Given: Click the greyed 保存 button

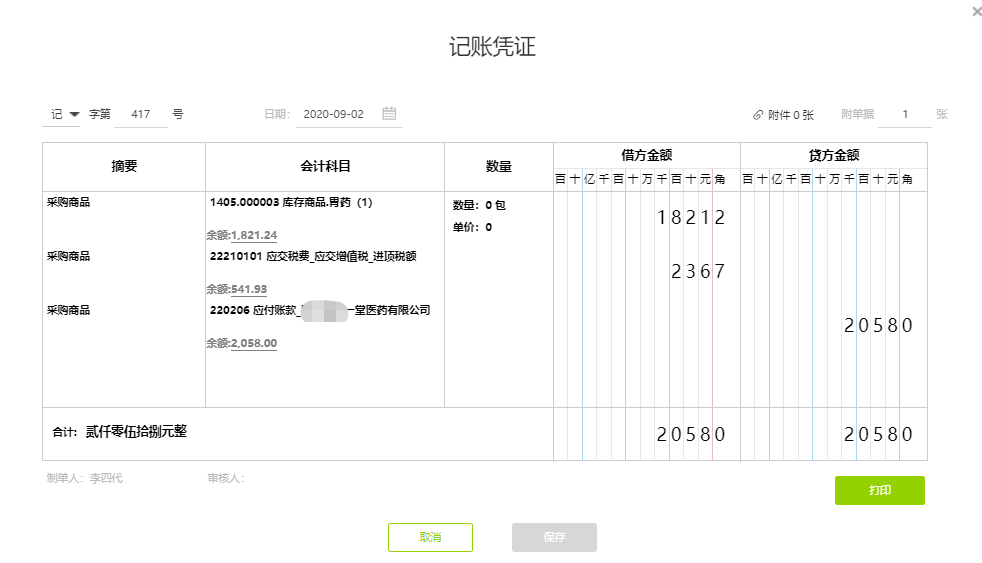Looking at the screenshot, I should (x=554, y=537).
